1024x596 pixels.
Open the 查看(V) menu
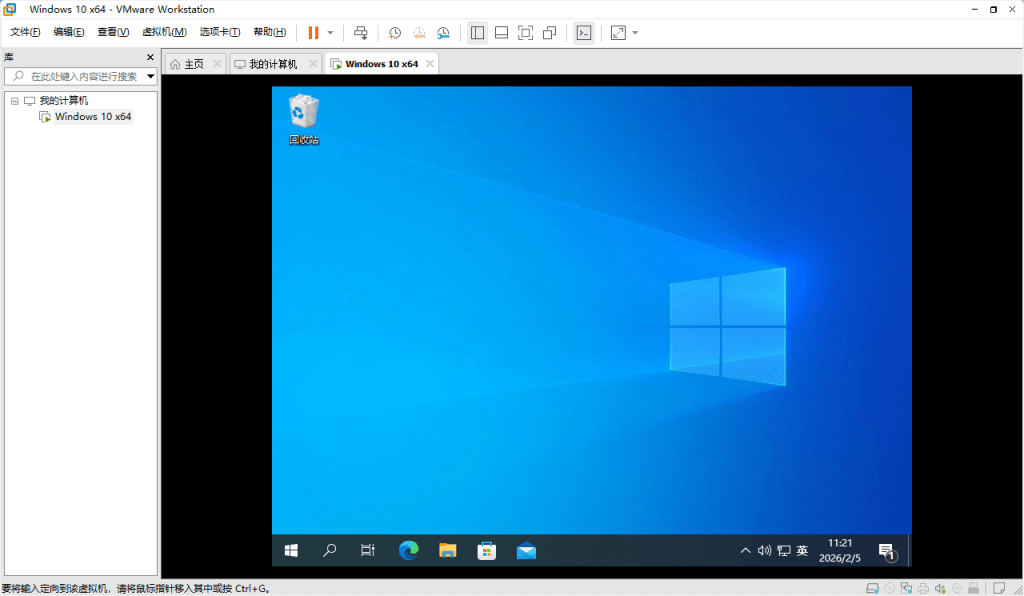(x=113, y=32)
